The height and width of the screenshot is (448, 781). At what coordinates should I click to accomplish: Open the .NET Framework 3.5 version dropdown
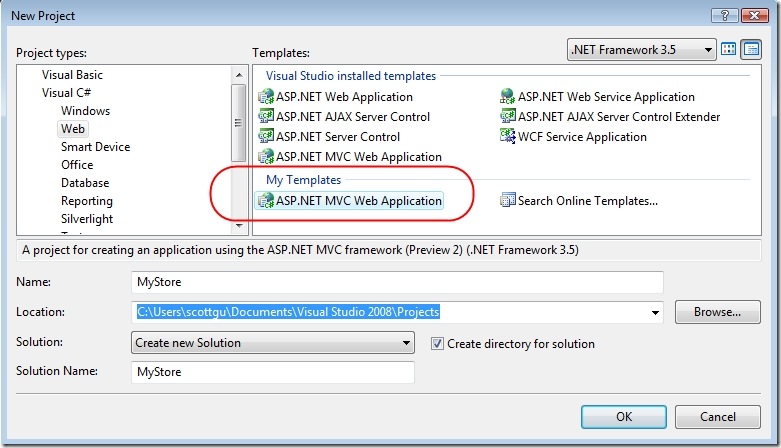[x=707, y=50]
